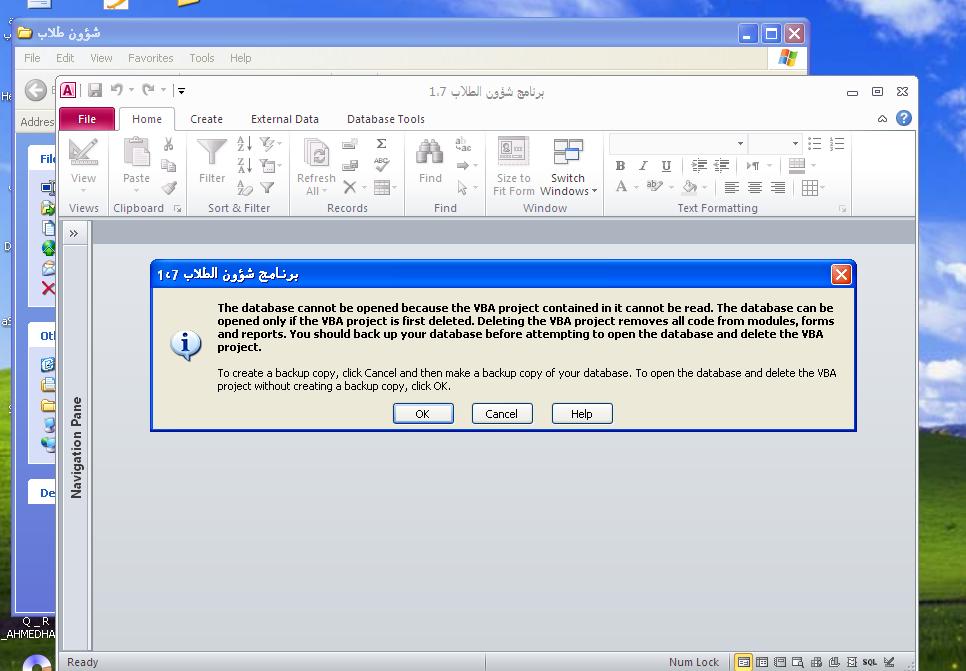Click the Microsoft Access Help icon
966x671 pixels.
coord(904,118)
